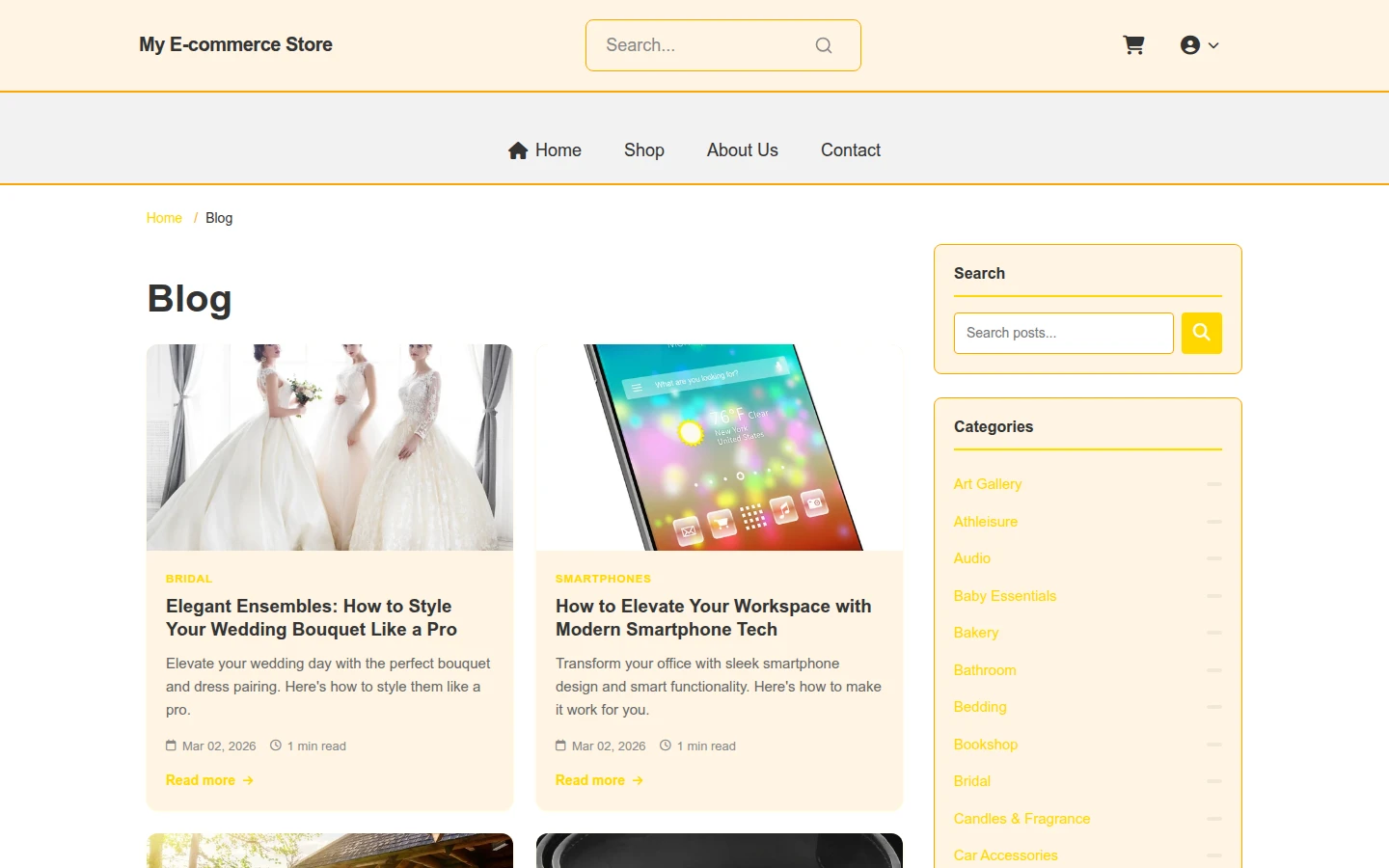
Task: Open the Bridal category in sidebar
Action: tap(972, 781)
